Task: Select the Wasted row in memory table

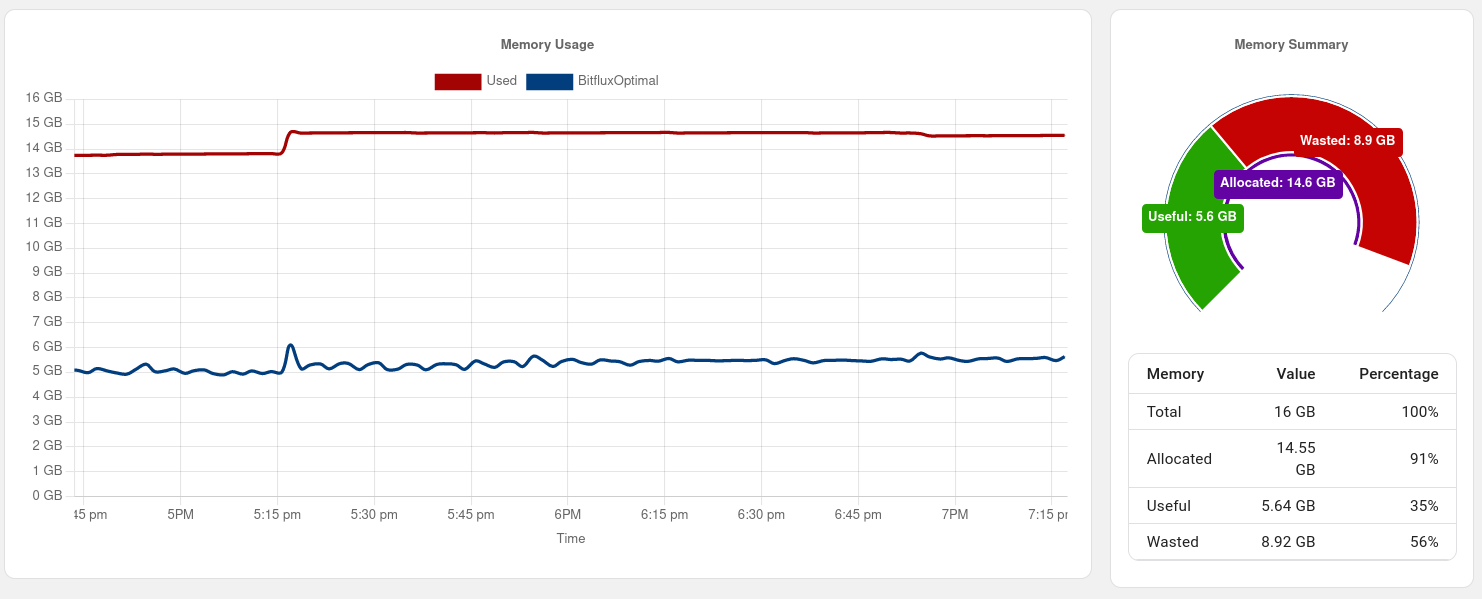Action: [x=1292, y=542]
